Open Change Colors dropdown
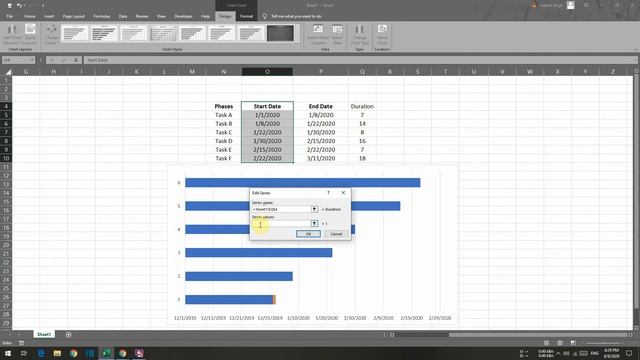This screenshot has height=360, width=640. coord(52,35)
